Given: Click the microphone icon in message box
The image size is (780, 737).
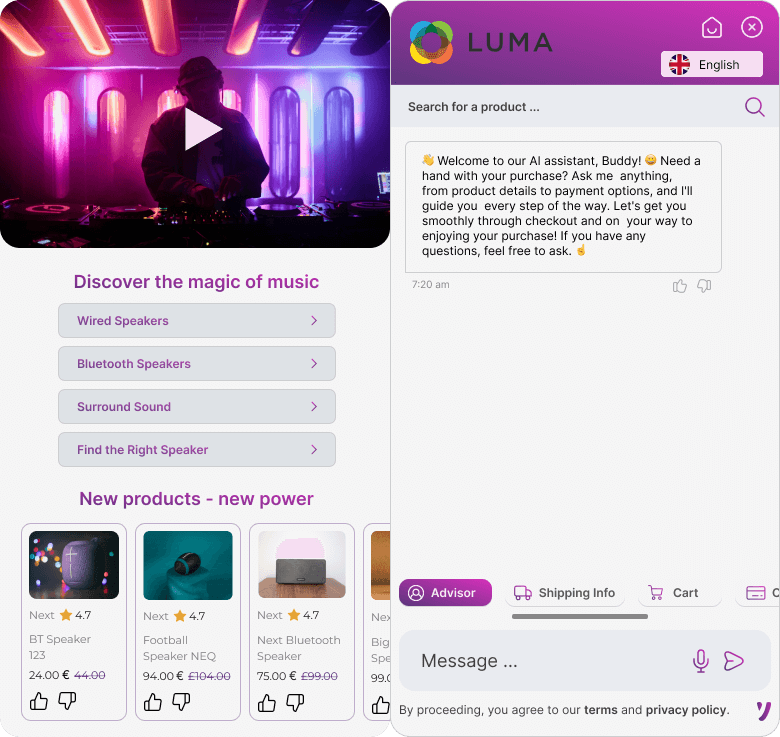Looking at the screenshot, I should tap(700, 660).
